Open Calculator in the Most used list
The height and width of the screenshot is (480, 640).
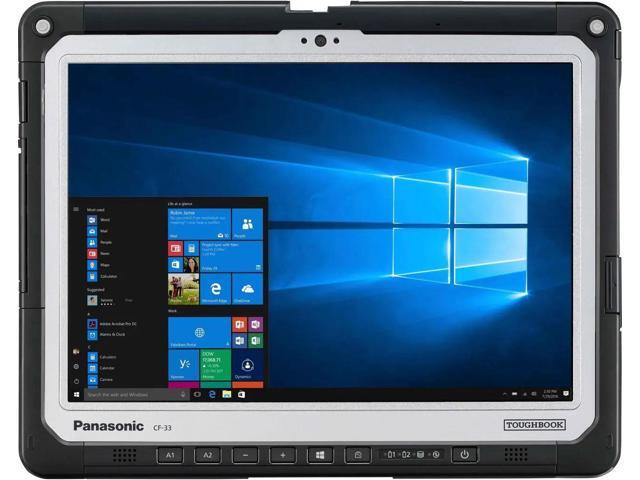[102, 276]
